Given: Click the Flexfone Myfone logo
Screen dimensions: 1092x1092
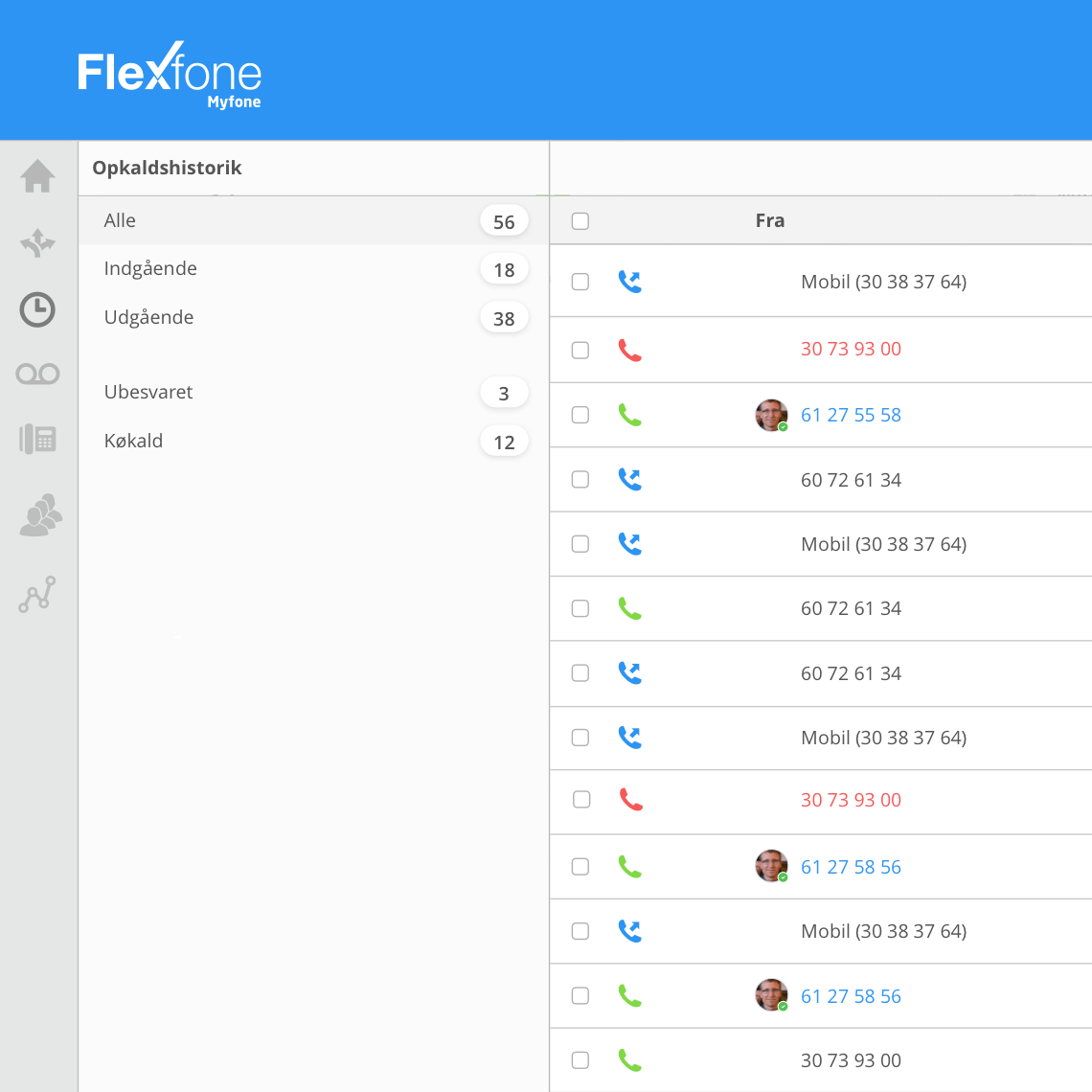Looking at the screenshot, I should [170, 75].
